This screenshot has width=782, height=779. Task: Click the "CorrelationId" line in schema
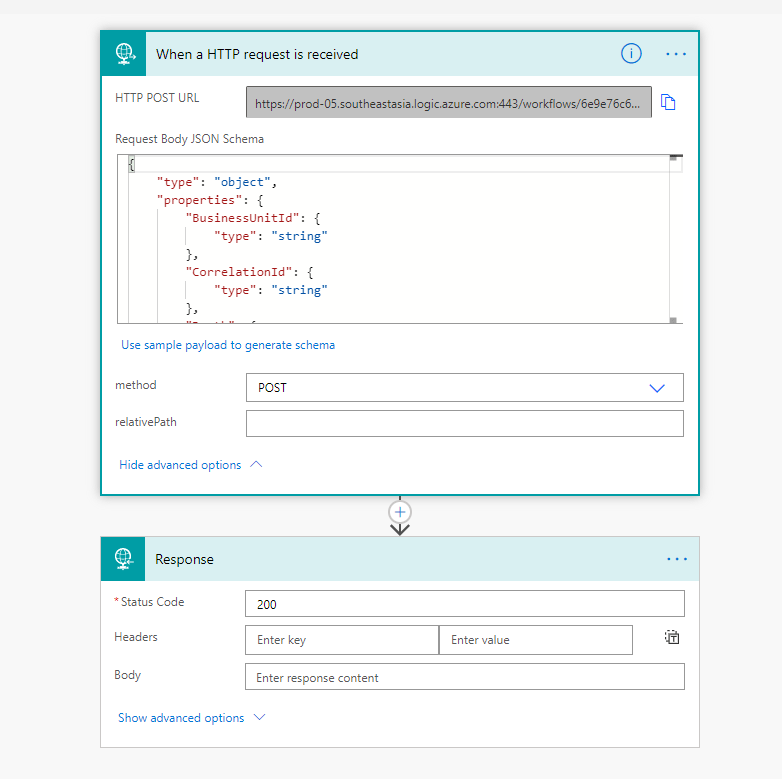click(249, 272)
